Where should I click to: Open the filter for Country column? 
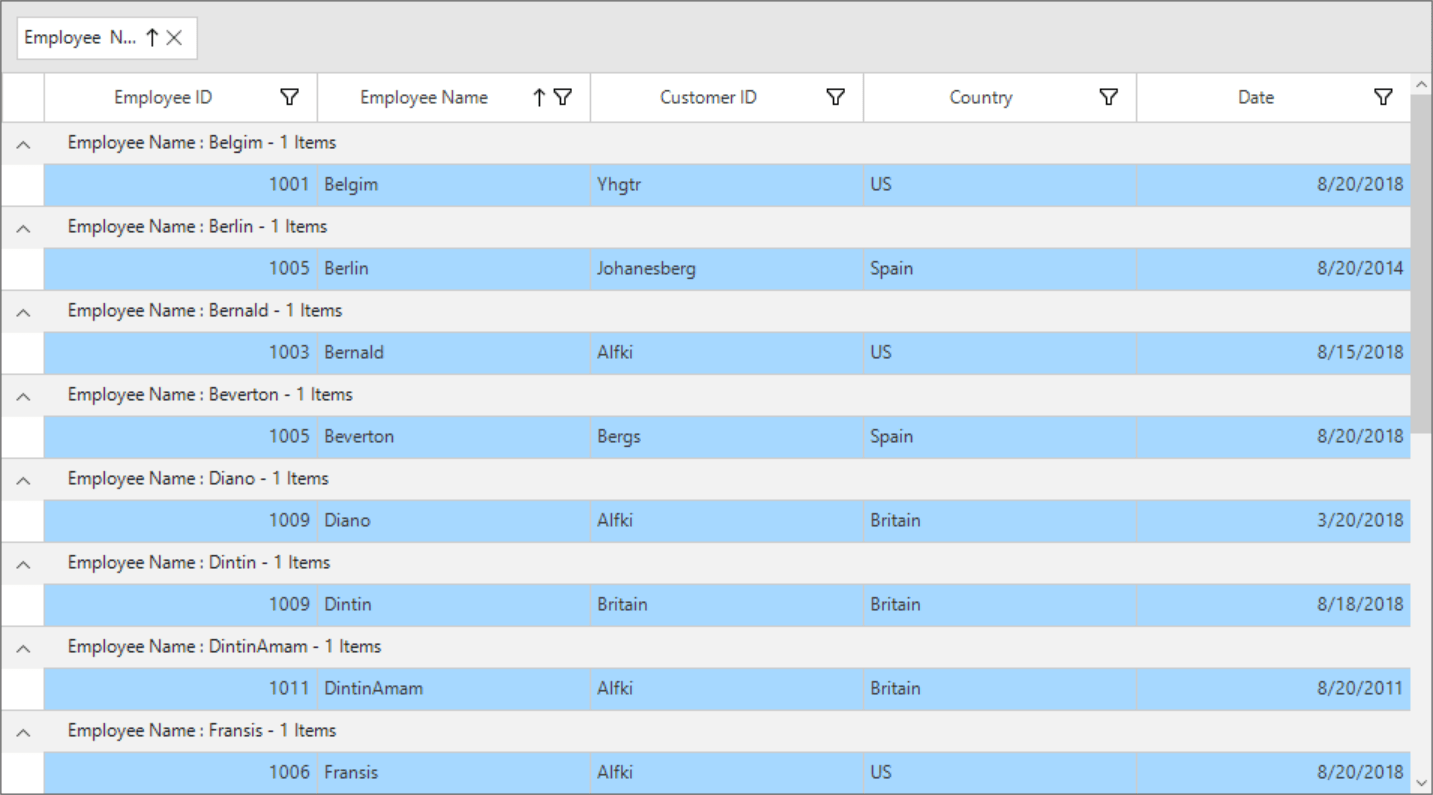click(x=1108, y=96)
